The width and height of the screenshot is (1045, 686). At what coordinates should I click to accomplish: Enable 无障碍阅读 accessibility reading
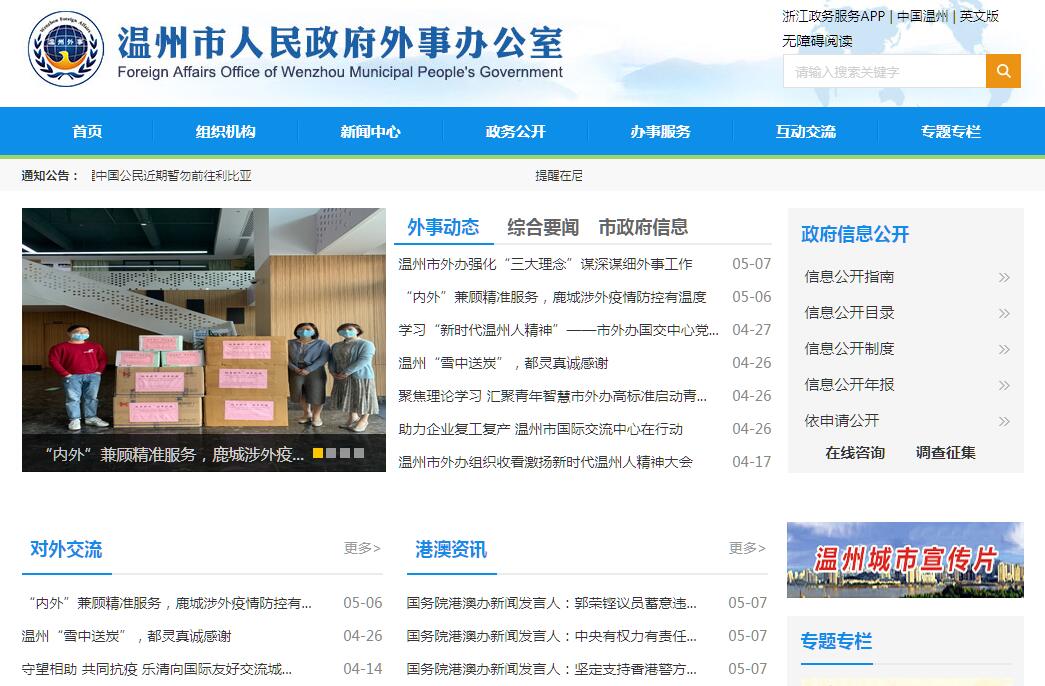point(817,41)
